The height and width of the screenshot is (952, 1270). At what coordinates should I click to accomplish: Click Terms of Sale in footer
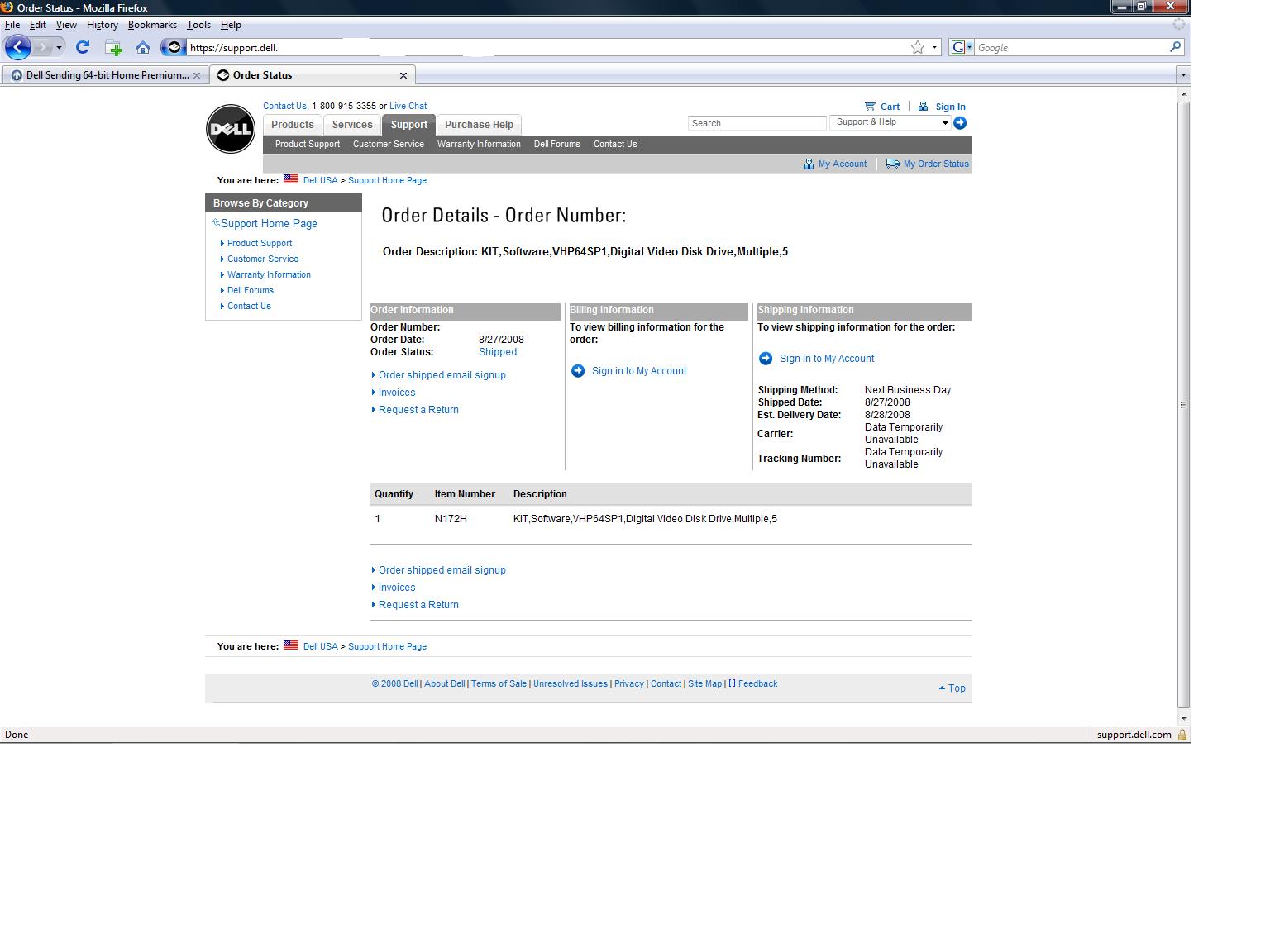(x=499, y=683)
